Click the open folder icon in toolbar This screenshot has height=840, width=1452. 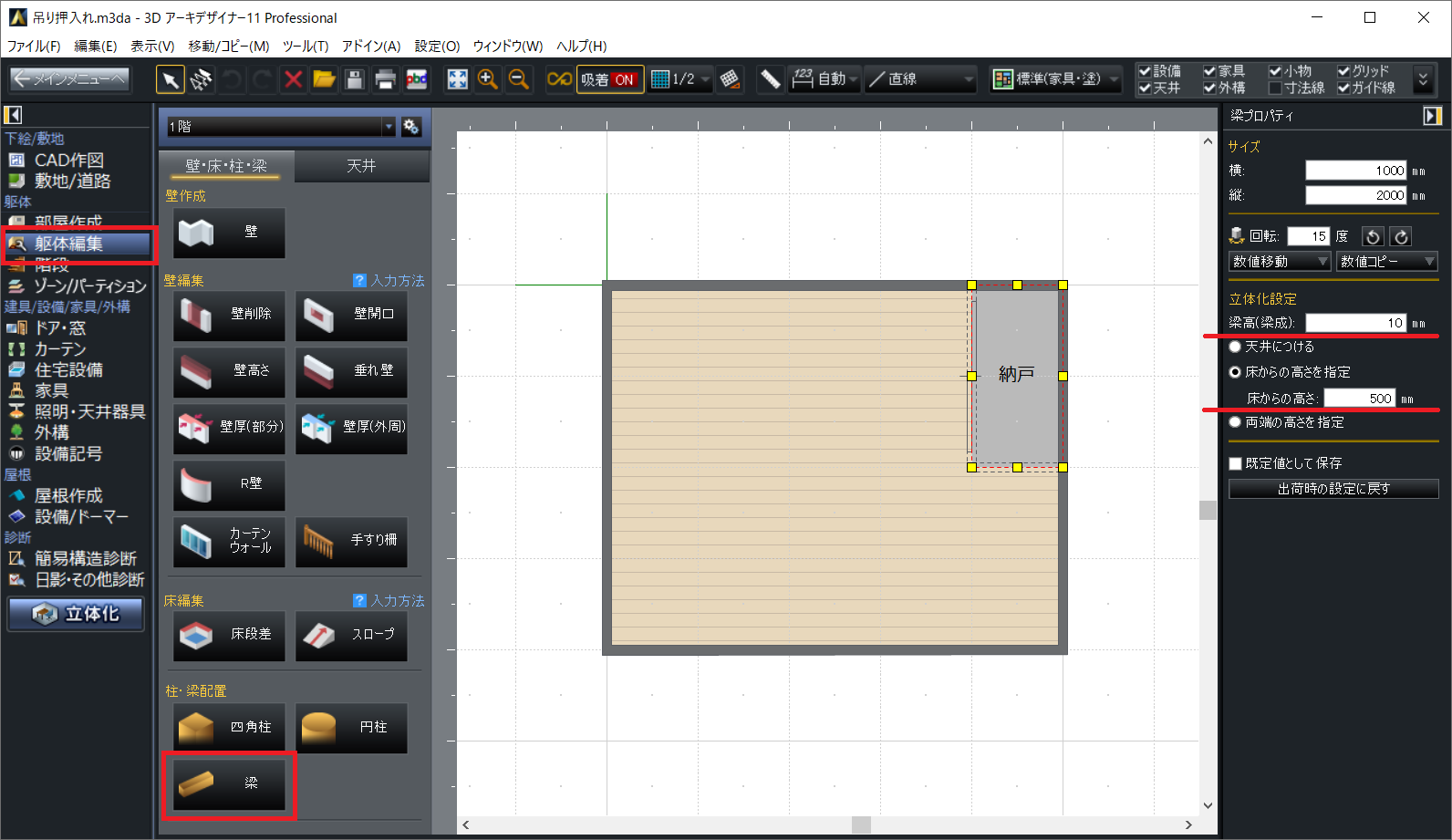(324, 80)
